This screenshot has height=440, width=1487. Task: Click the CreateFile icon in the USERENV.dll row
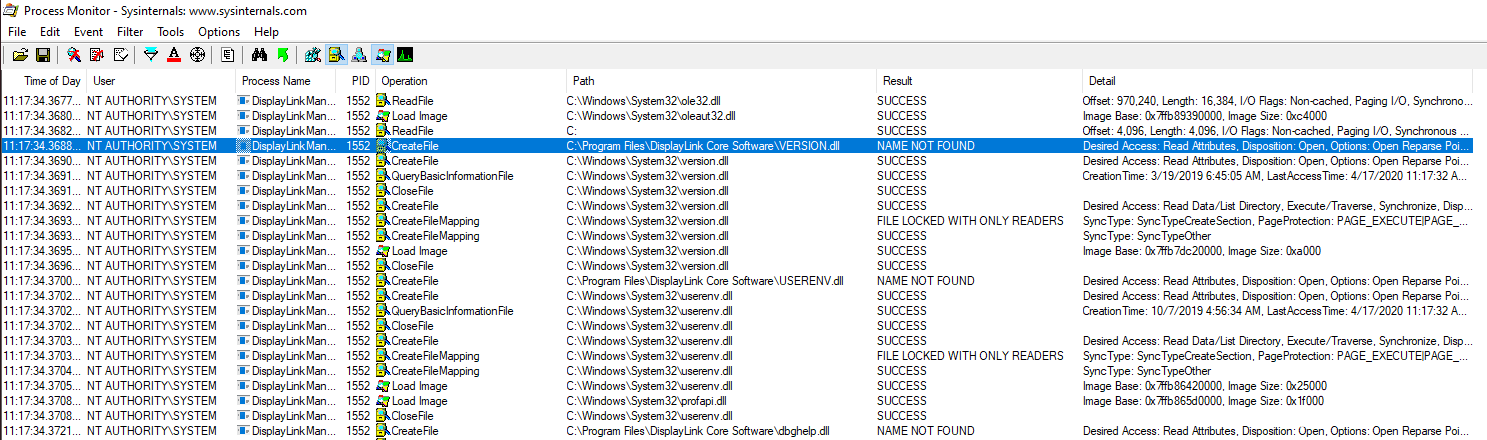pyautogui.click(x=383, y=281)
